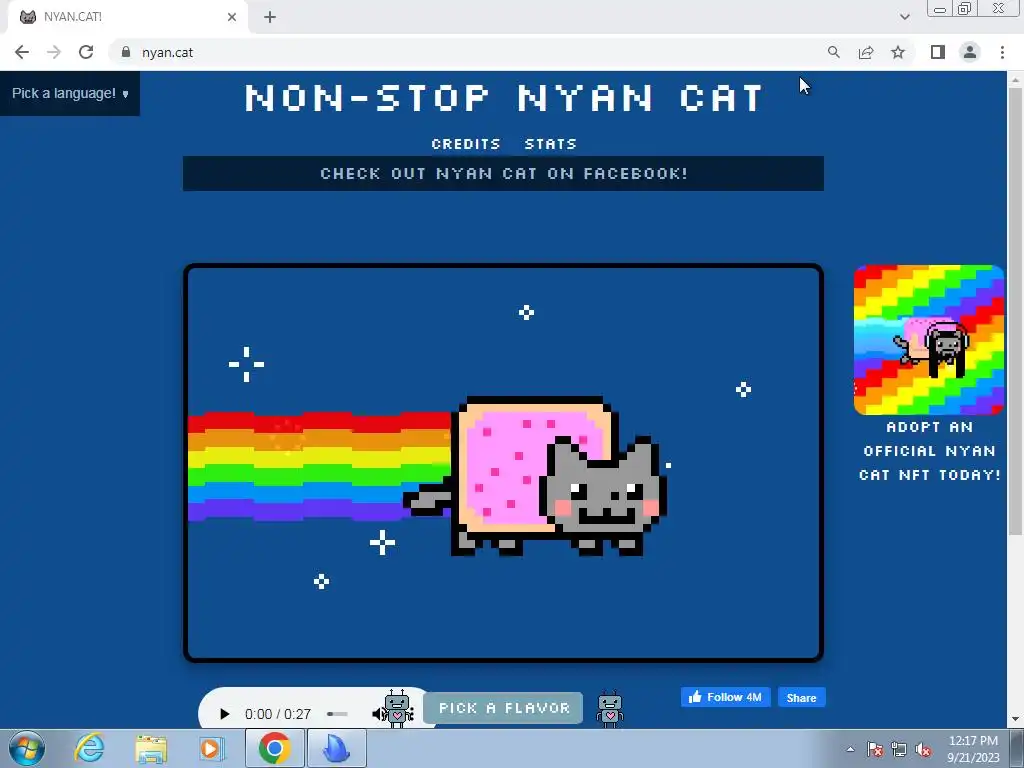Screen dimensions: 1024x768
Task: Open the zoom magnifier in address bar
Action: [x=834, y=52]
